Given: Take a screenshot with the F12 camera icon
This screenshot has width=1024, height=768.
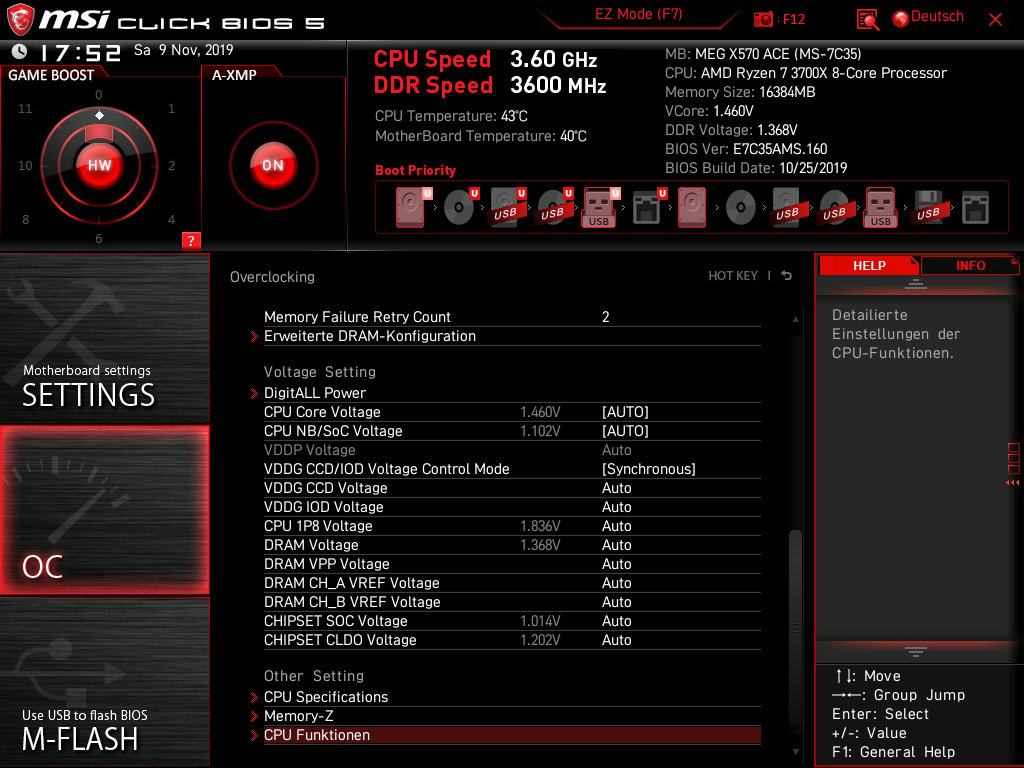Looking at the screenshot, I should (x=763, y=19).
